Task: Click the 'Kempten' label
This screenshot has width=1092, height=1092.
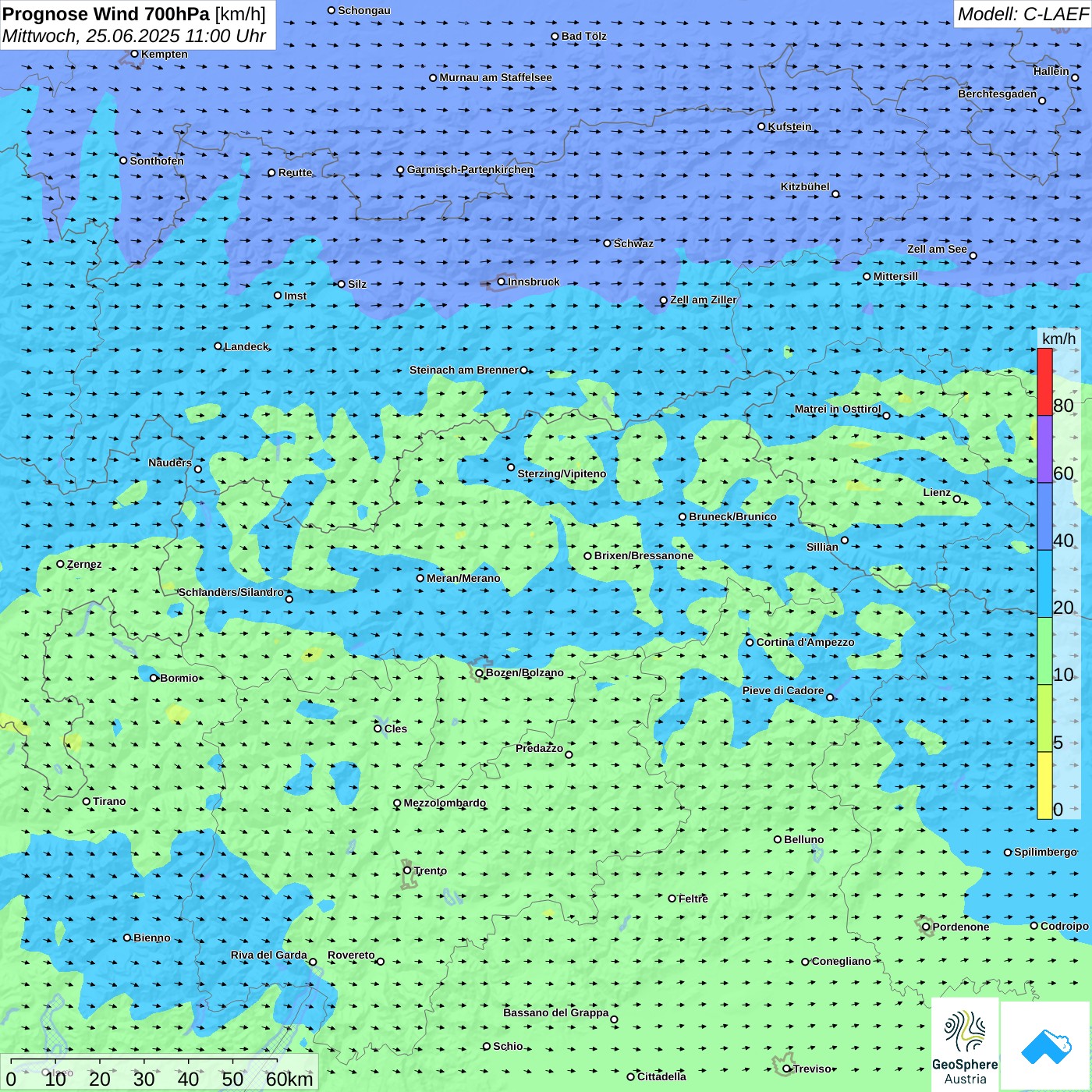Action: coord(165,54)
